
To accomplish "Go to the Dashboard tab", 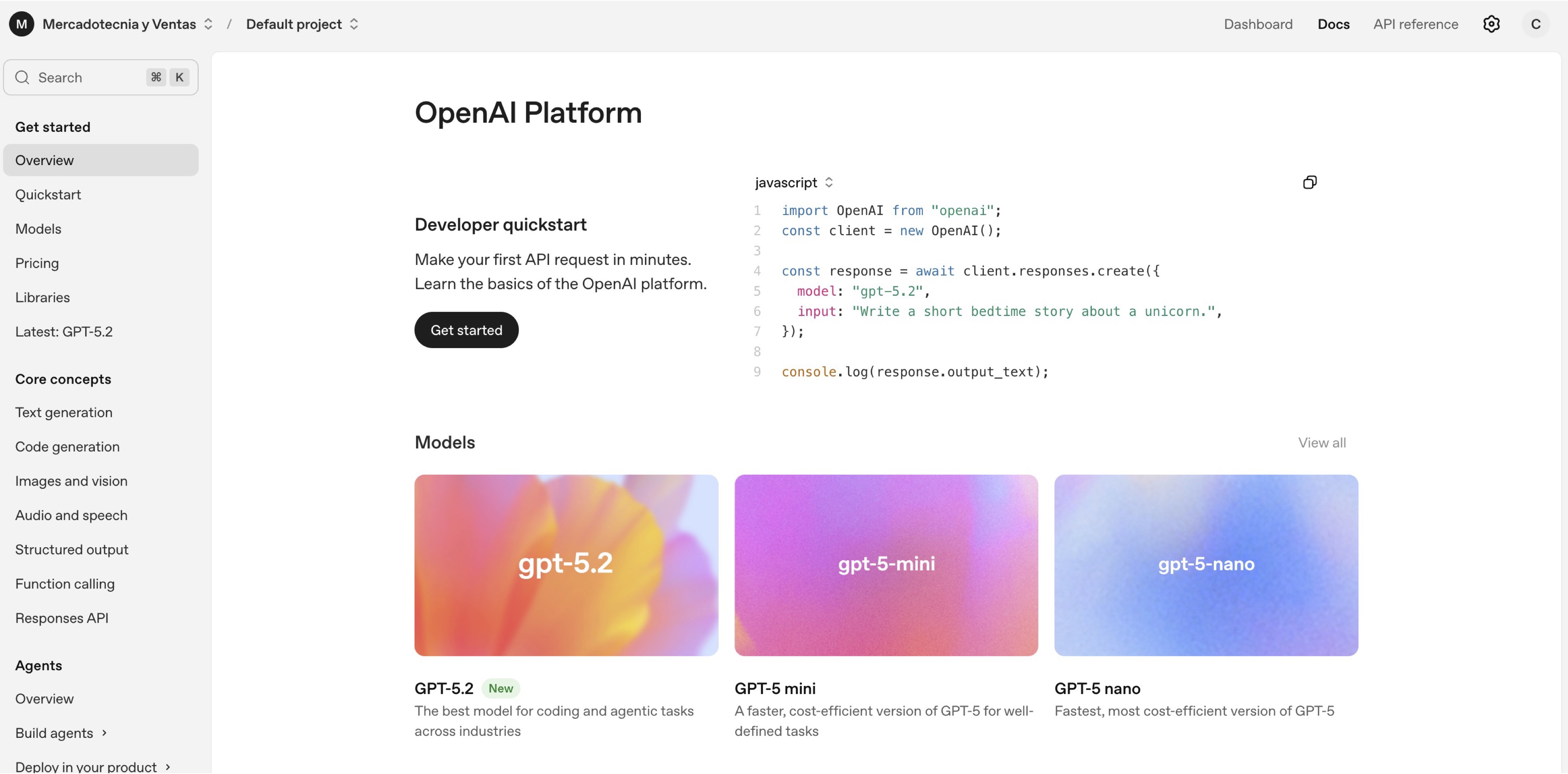I will [1258, 24].
